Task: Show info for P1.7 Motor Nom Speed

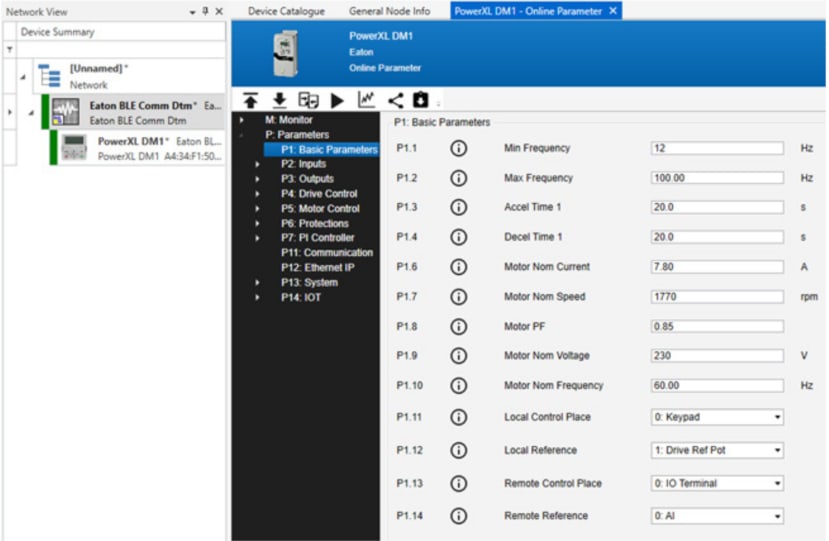Action: [x=459, y=297]
